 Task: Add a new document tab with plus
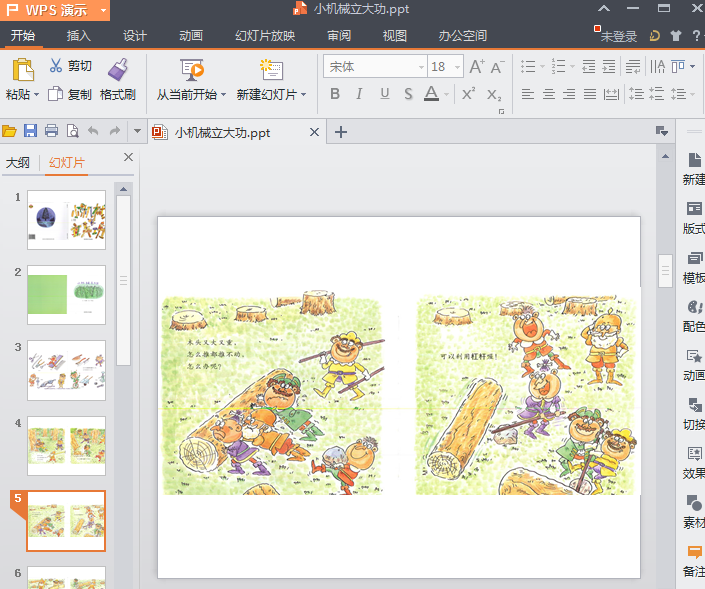(x=341, y=132)
